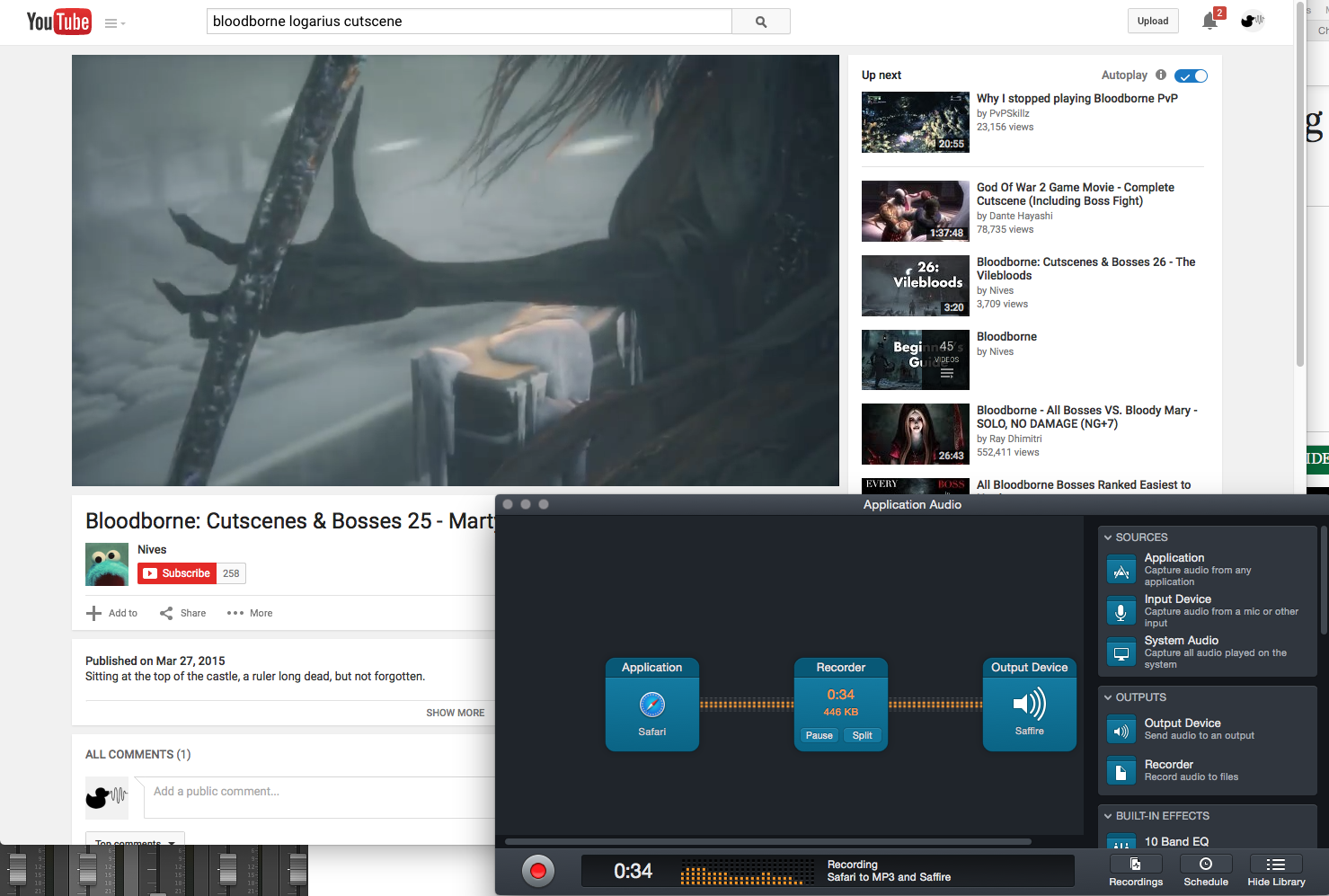Click the Dante Hayashi channel link
This screenshot has width=1329, height=896.
click(1021, 216)
